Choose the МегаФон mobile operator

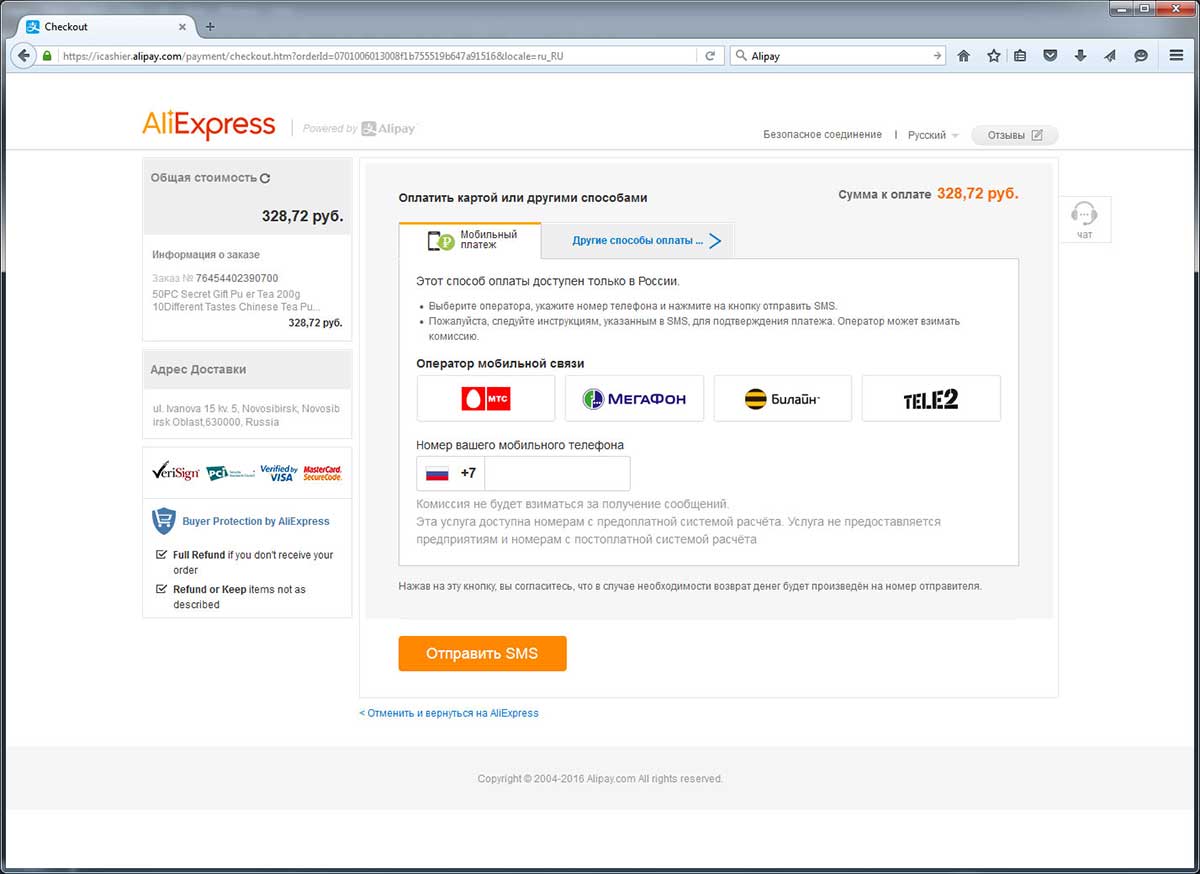(x=634, y=399)
